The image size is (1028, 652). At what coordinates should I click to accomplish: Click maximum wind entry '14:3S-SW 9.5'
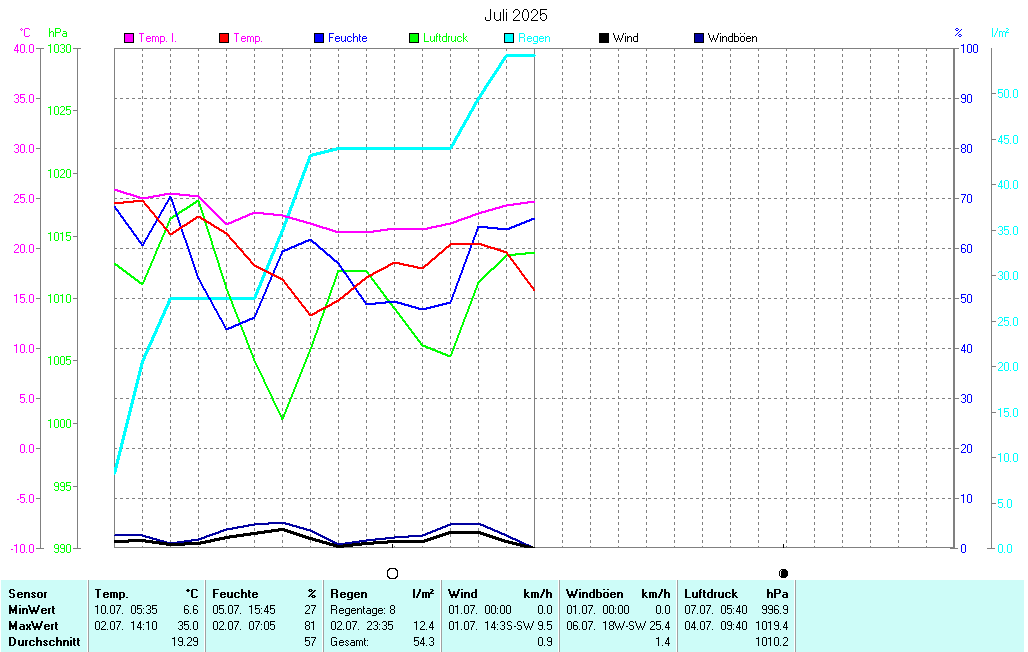coord(520,626)
